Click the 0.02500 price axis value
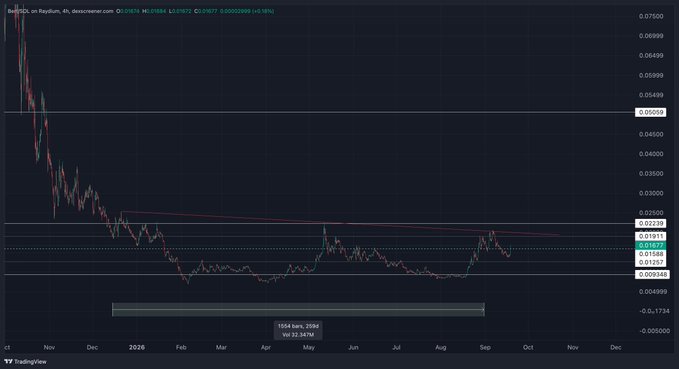 pyautogui.click(x=651, y=213)
